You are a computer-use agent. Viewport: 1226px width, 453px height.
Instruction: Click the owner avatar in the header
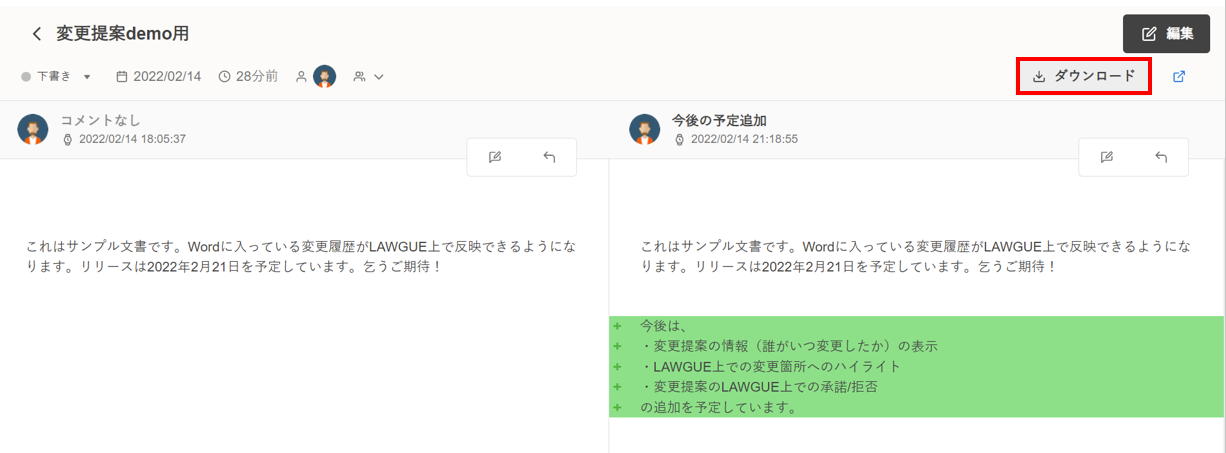click(x=324, y=76)
